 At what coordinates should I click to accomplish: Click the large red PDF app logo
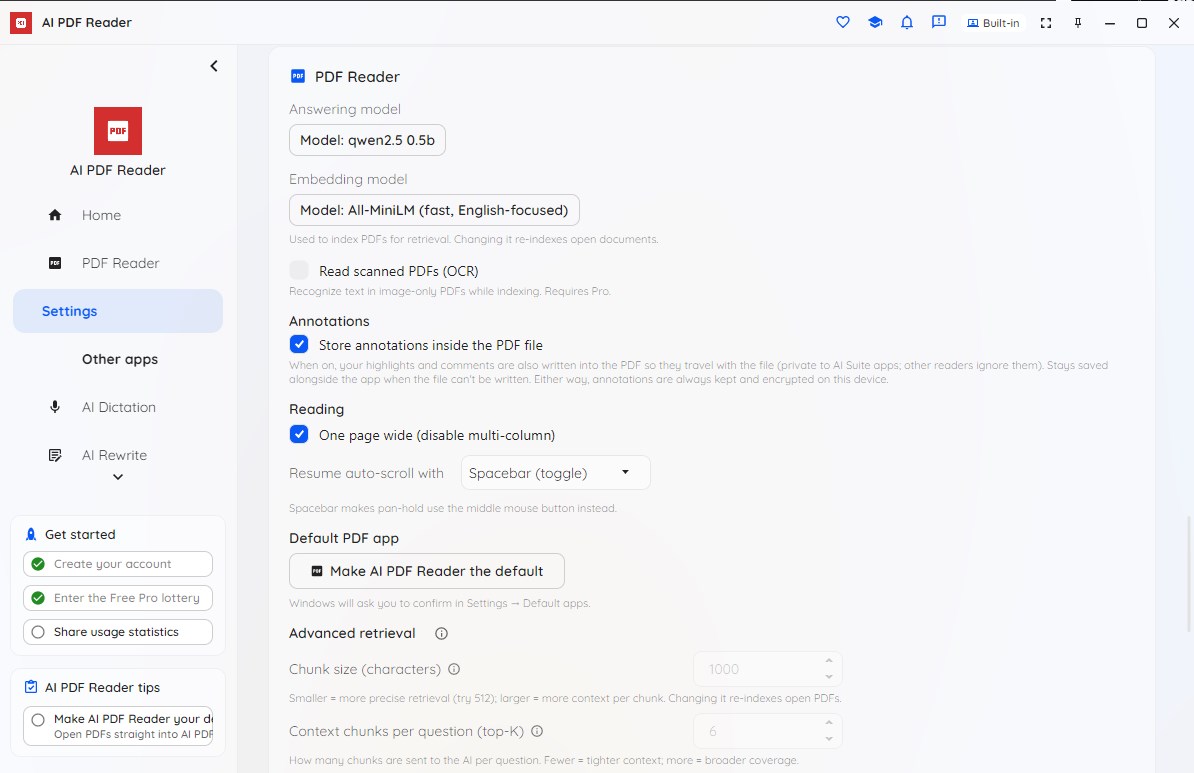point(117,131)
